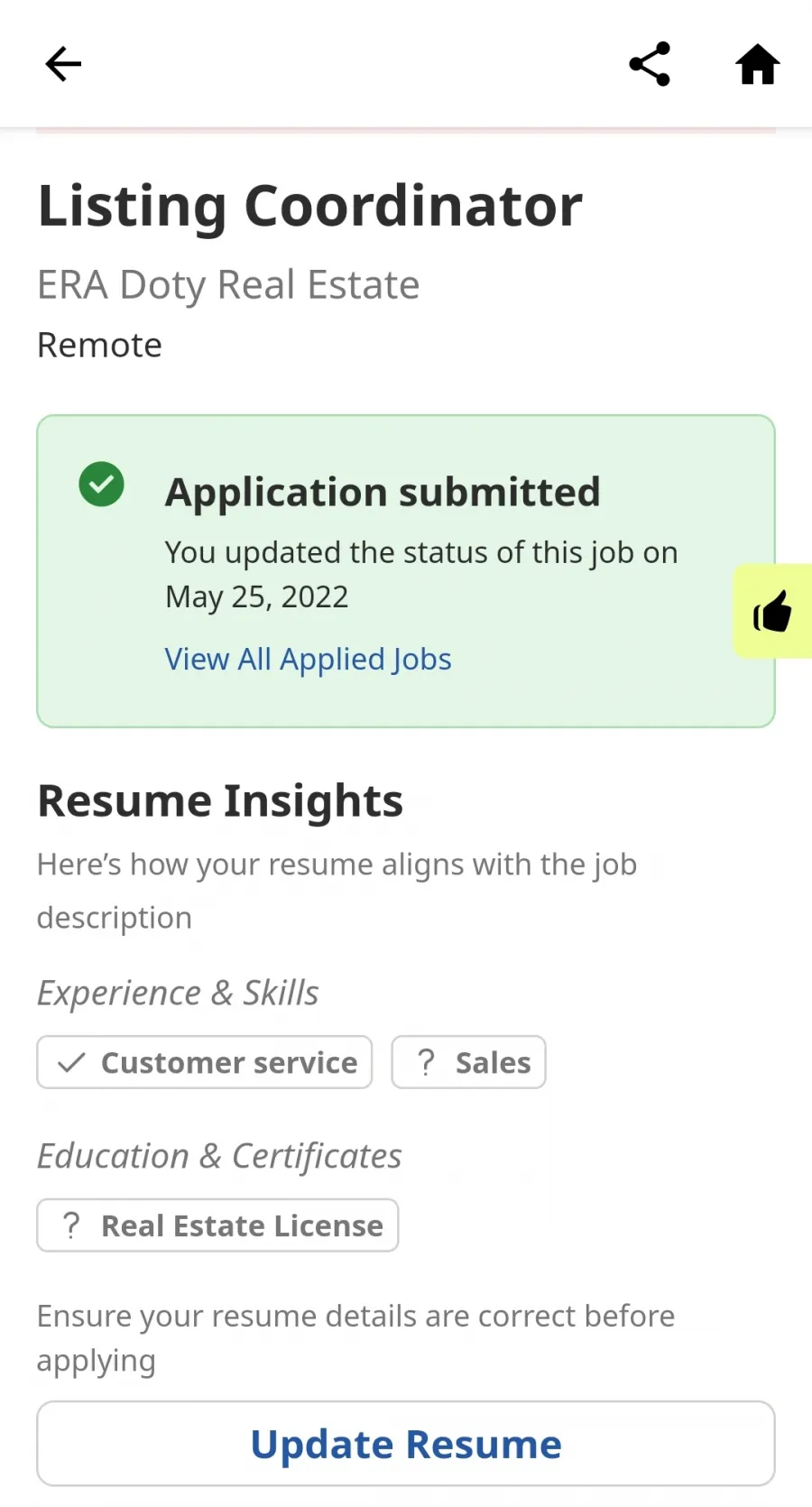Select the Real Estate License chip
812x1507 pixels.
[x=217, y=1225]
